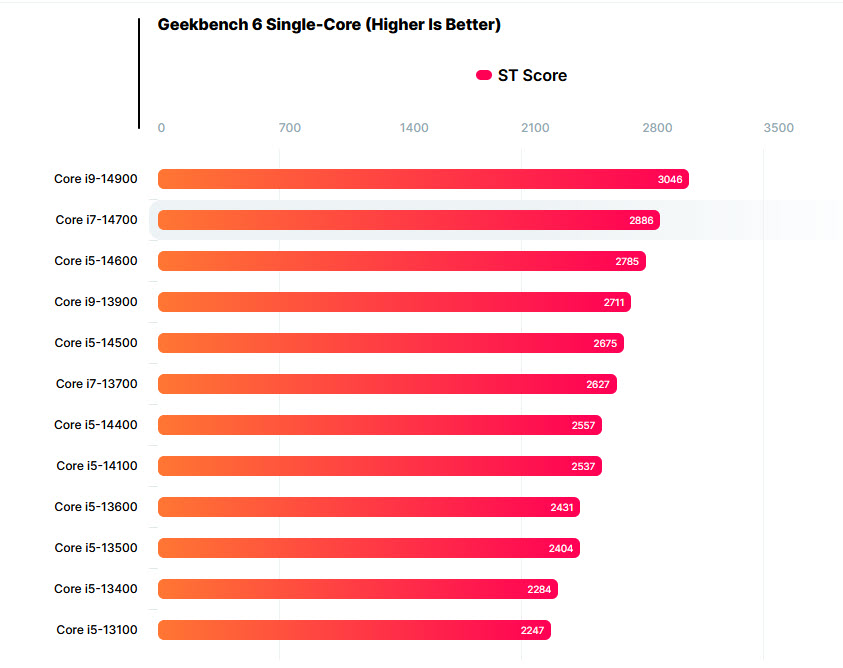Click the Core i7-13700 bar
This screenshot has height=668, width=843.
tap(387, 384)
